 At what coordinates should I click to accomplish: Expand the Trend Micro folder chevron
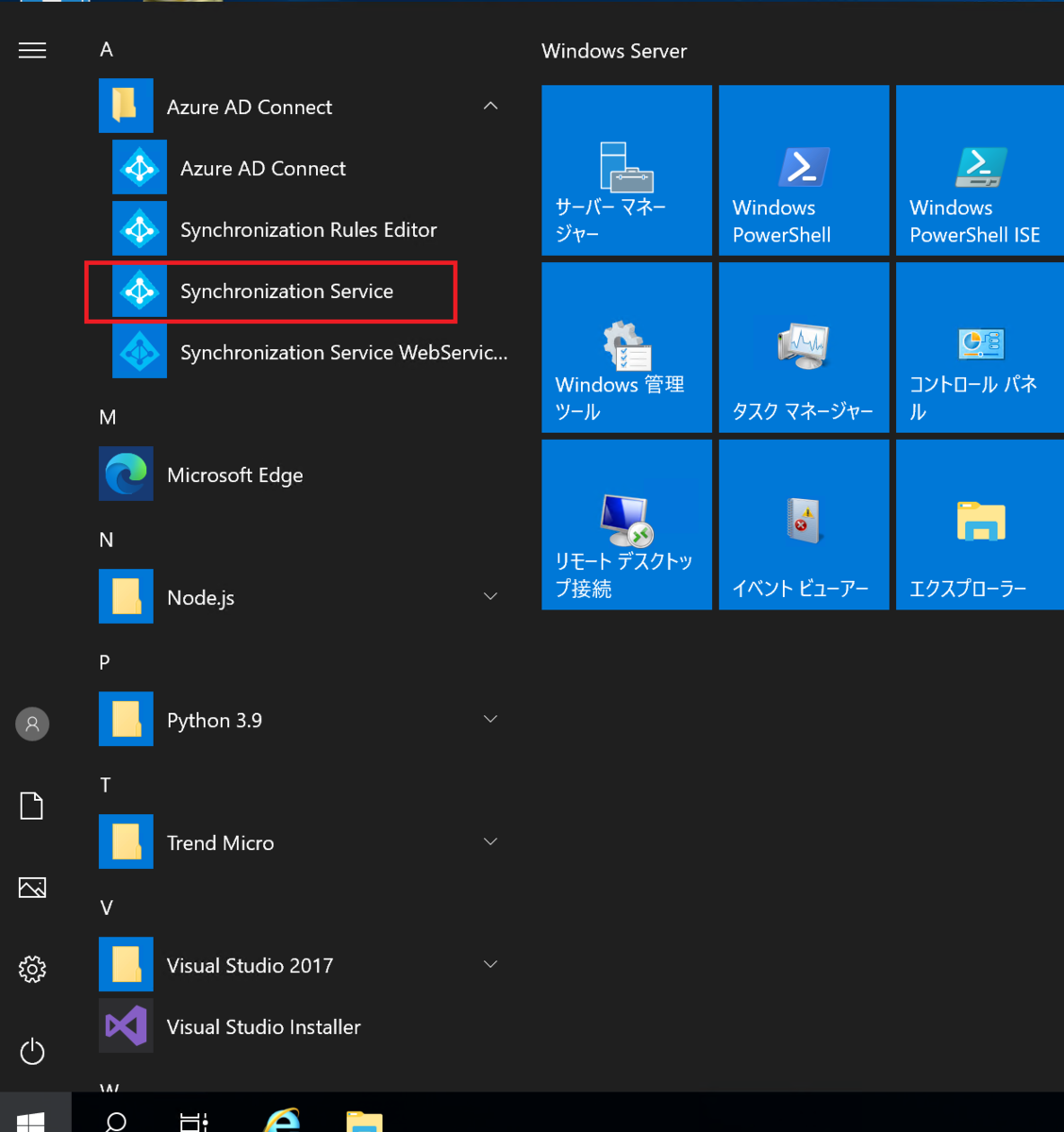pos(490,841)
